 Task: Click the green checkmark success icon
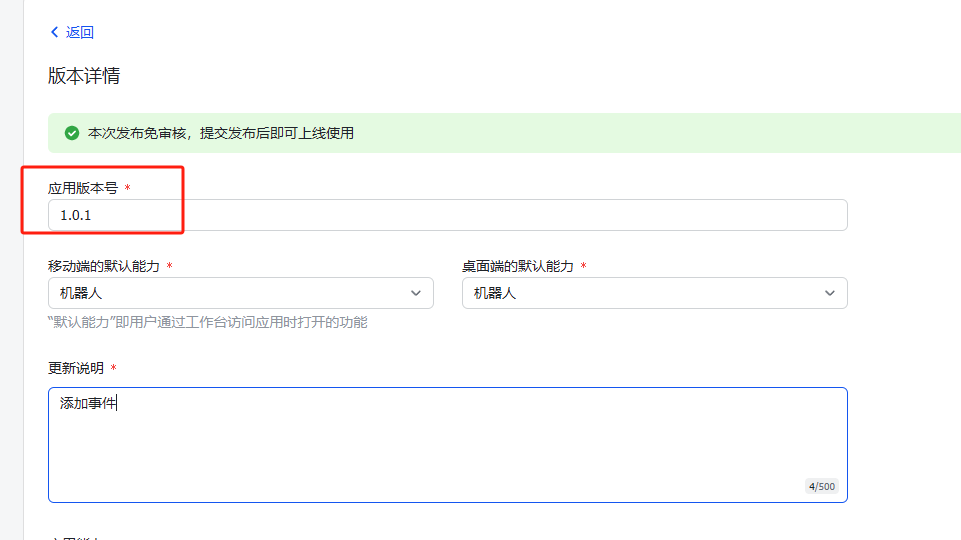click(72, 133)
